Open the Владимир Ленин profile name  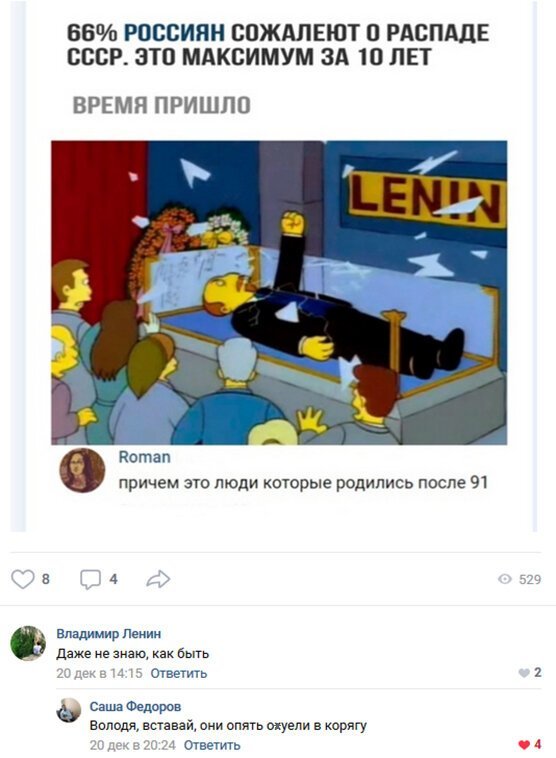109,633
